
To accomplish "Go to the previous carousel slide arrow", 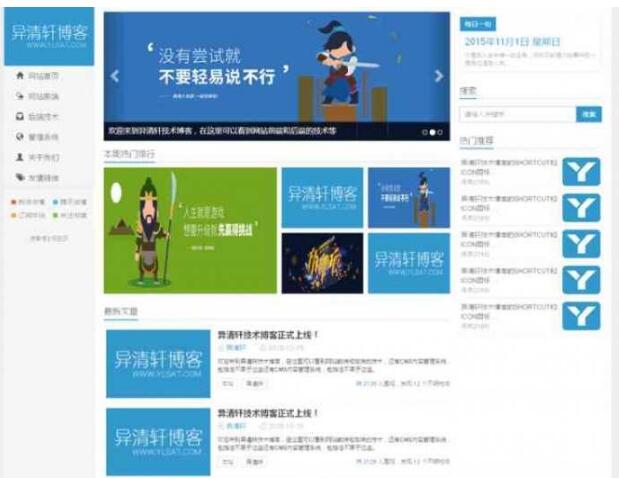I will (115, 76).
